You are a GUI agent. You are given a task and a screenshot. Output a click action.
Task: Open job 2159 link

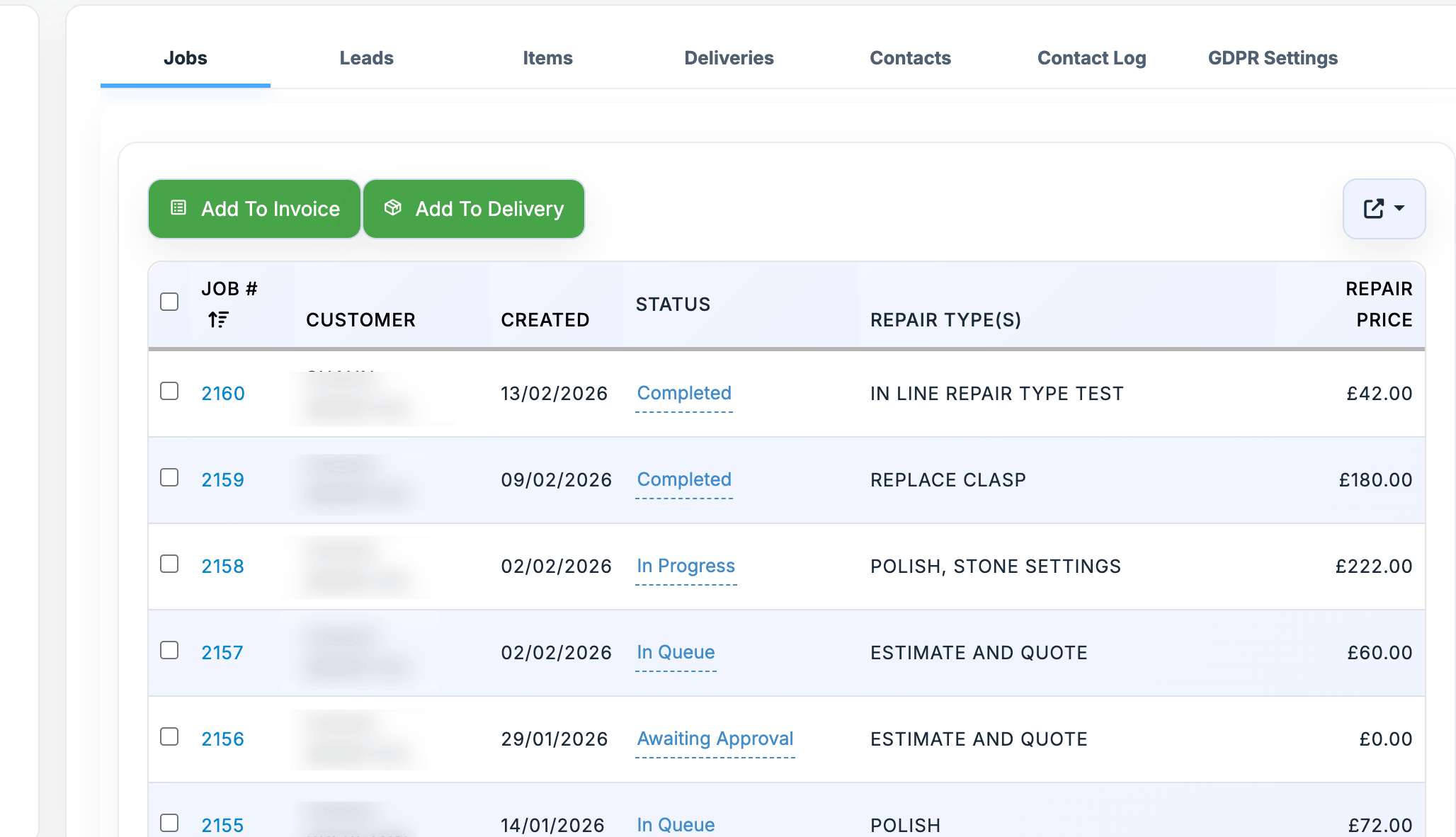tap(222, 480)
